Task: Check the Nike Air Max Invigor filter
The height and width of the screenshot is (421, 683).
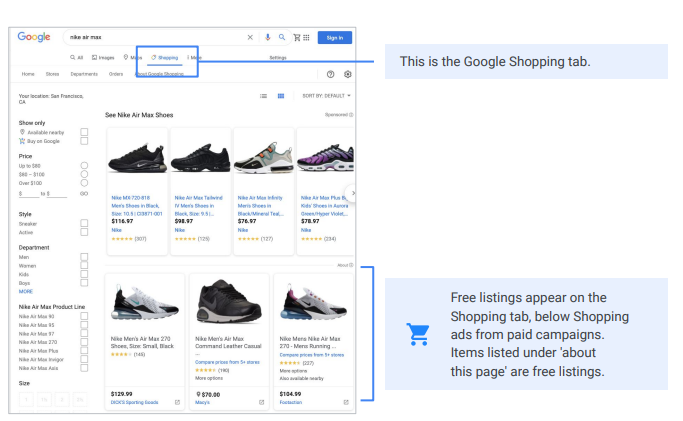Action: pyautogui.click(x=84, y=359)
